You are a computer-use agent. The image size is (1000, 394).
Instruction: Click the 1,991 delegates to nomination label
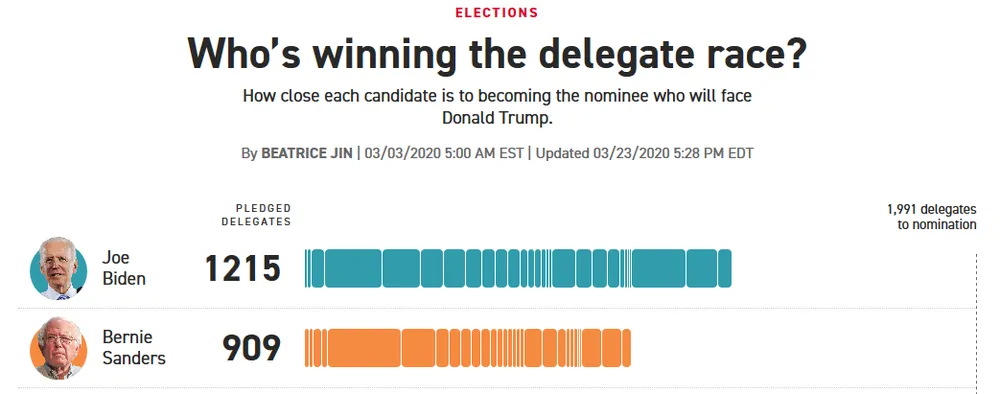[x=932, y=217]
